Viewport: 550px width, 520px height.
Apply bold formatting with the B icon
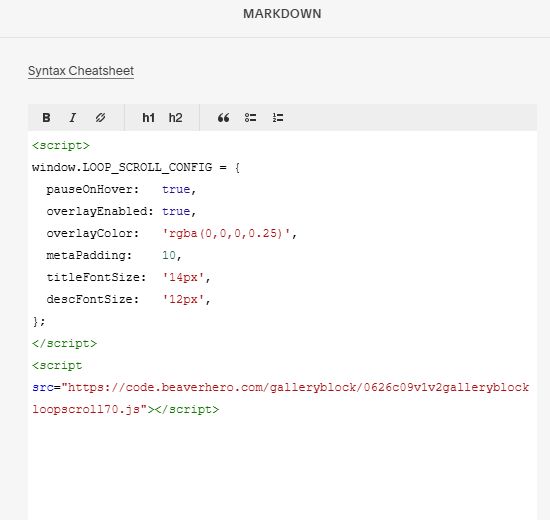click(x=46, y=118)
